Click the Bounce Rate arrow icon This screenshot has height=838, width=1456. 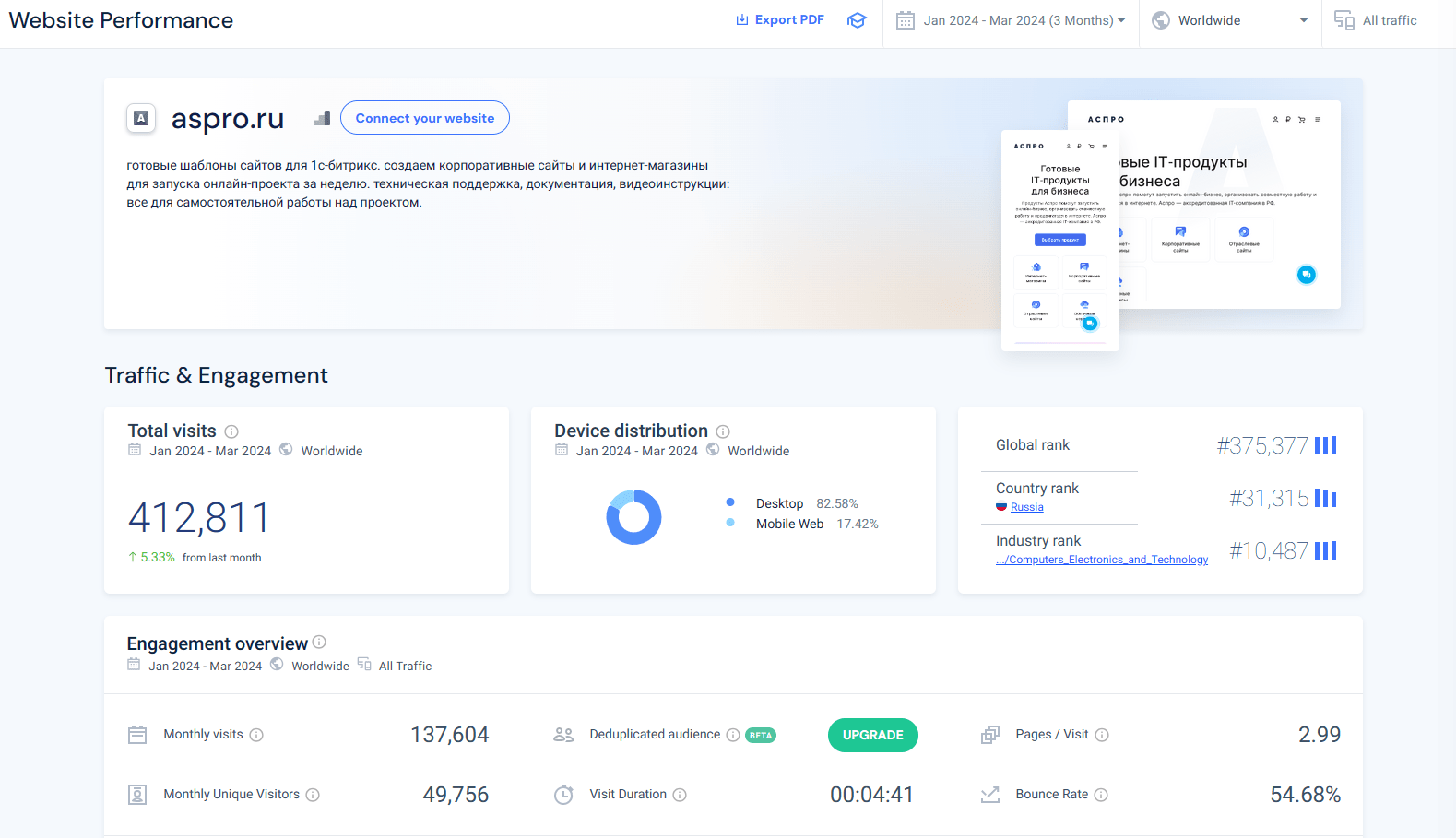point(990,795)
